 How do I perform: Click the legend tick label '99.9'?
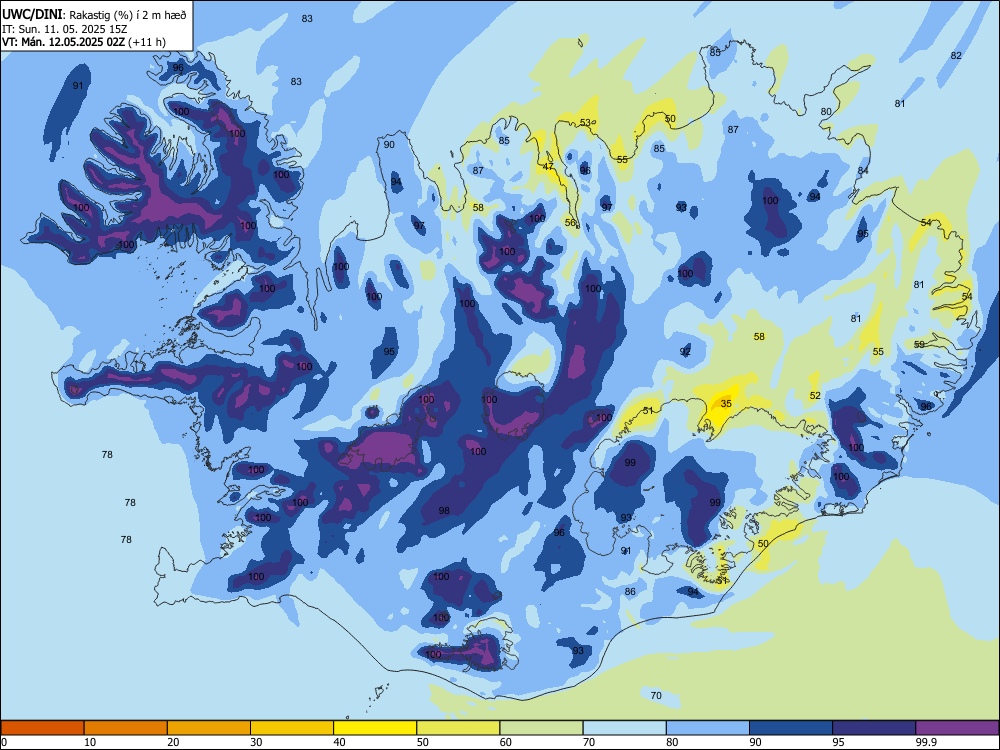[x=926, y=742]
